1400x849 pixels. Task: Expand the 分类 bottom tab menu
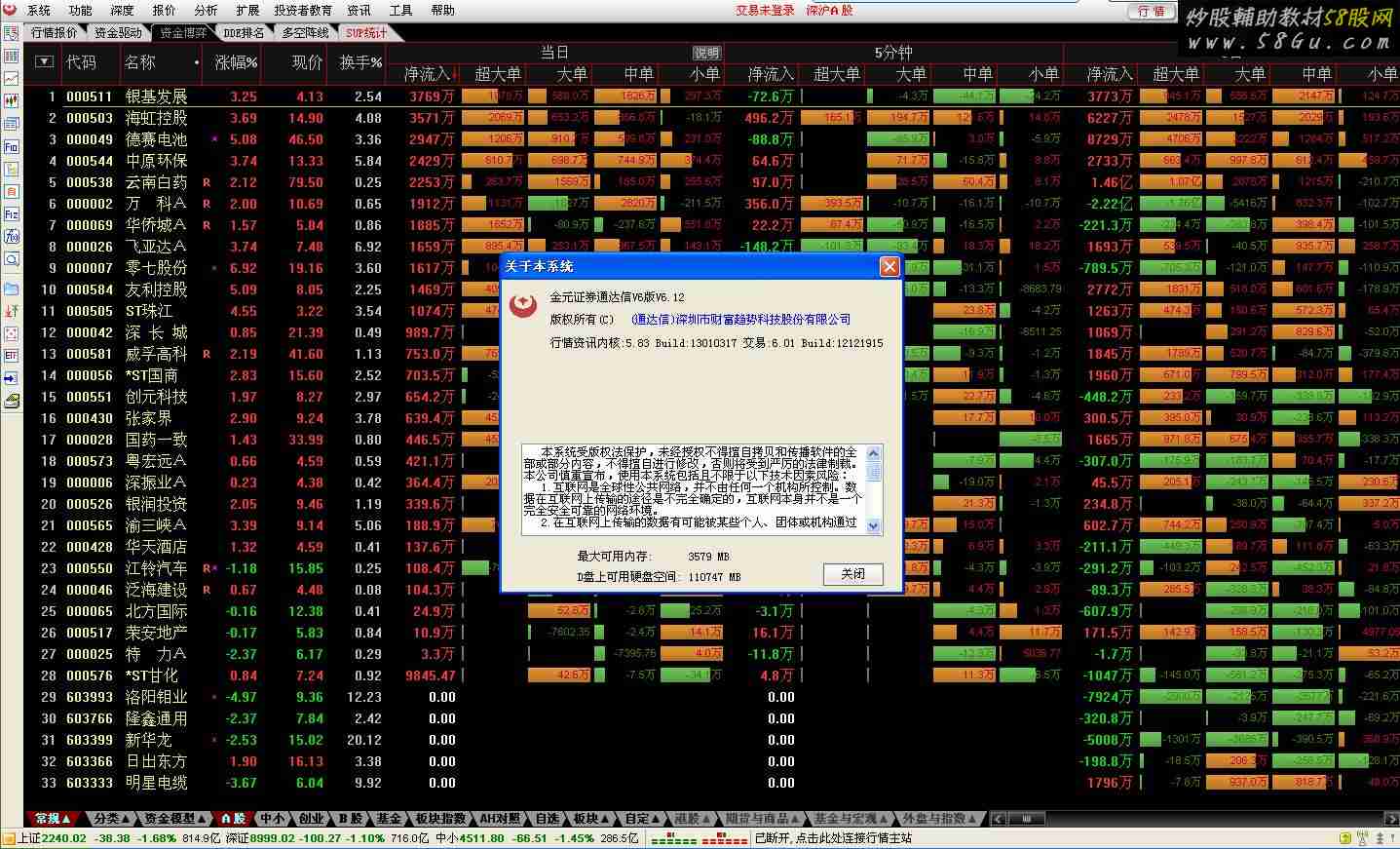tap(126, 819)
